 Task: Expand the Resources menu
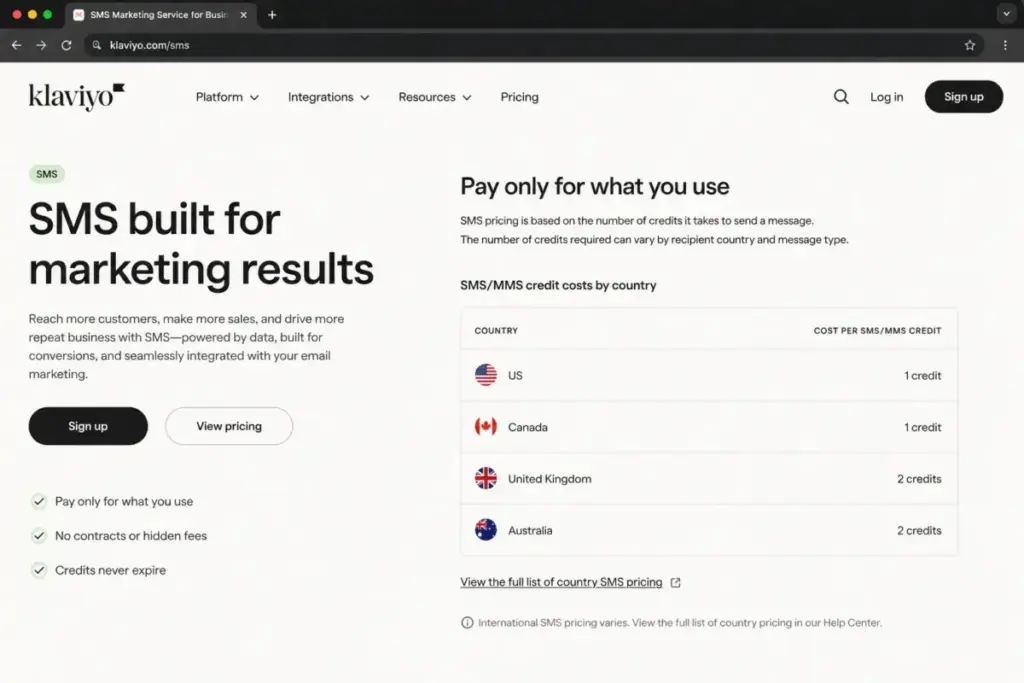click(435, 97)
